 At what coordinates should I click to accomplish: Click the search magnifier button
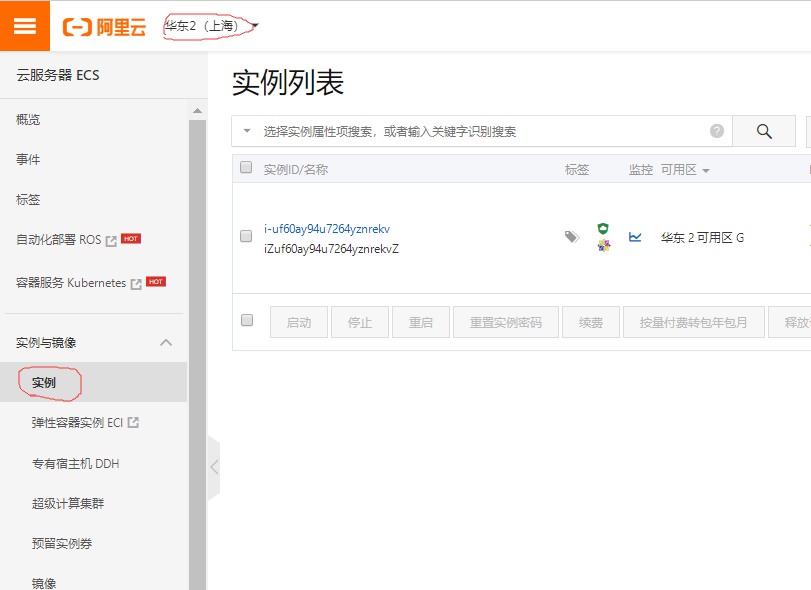coord(764,131)
